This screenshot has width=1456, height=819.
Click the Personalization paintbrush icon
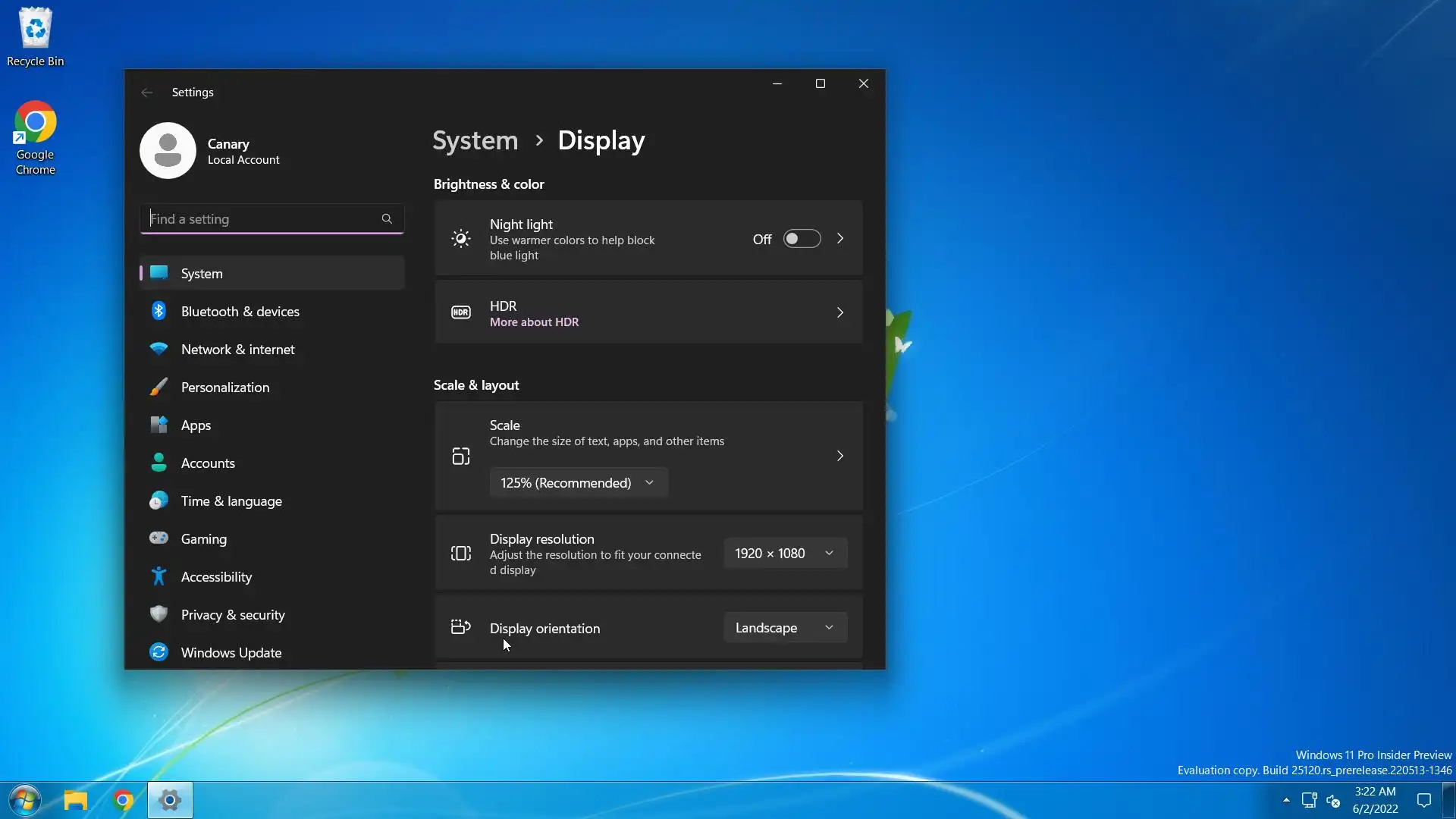tap(158, 387)
